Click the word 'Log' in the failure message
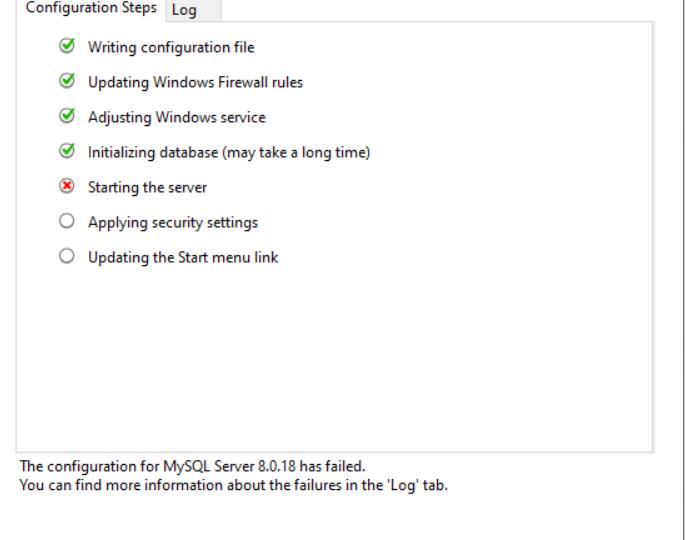685x540 pixels. click(402, 486)
